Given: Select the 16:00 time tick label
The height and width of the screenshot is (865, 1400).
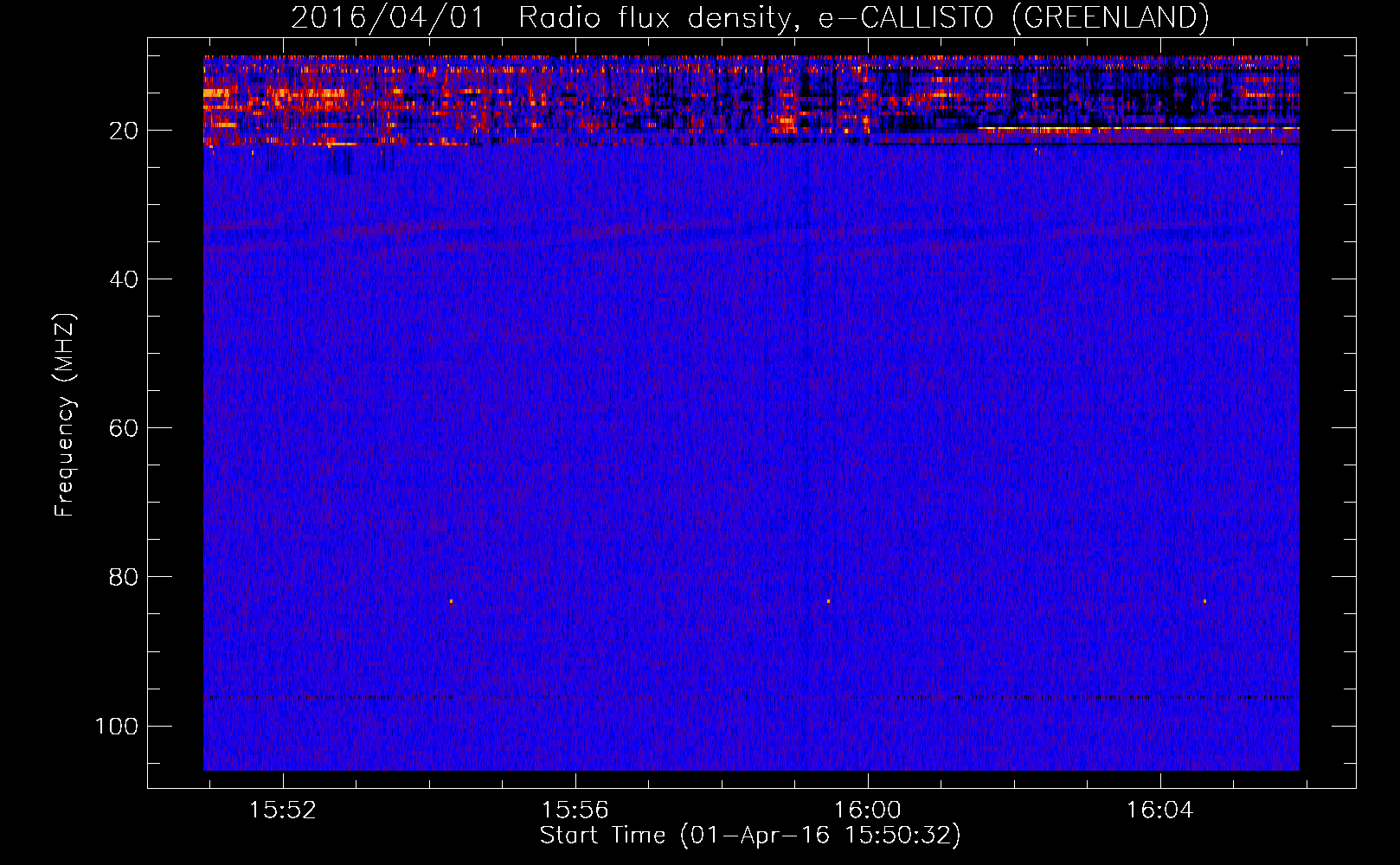Looking at the screenshot, I should [867, 811].
